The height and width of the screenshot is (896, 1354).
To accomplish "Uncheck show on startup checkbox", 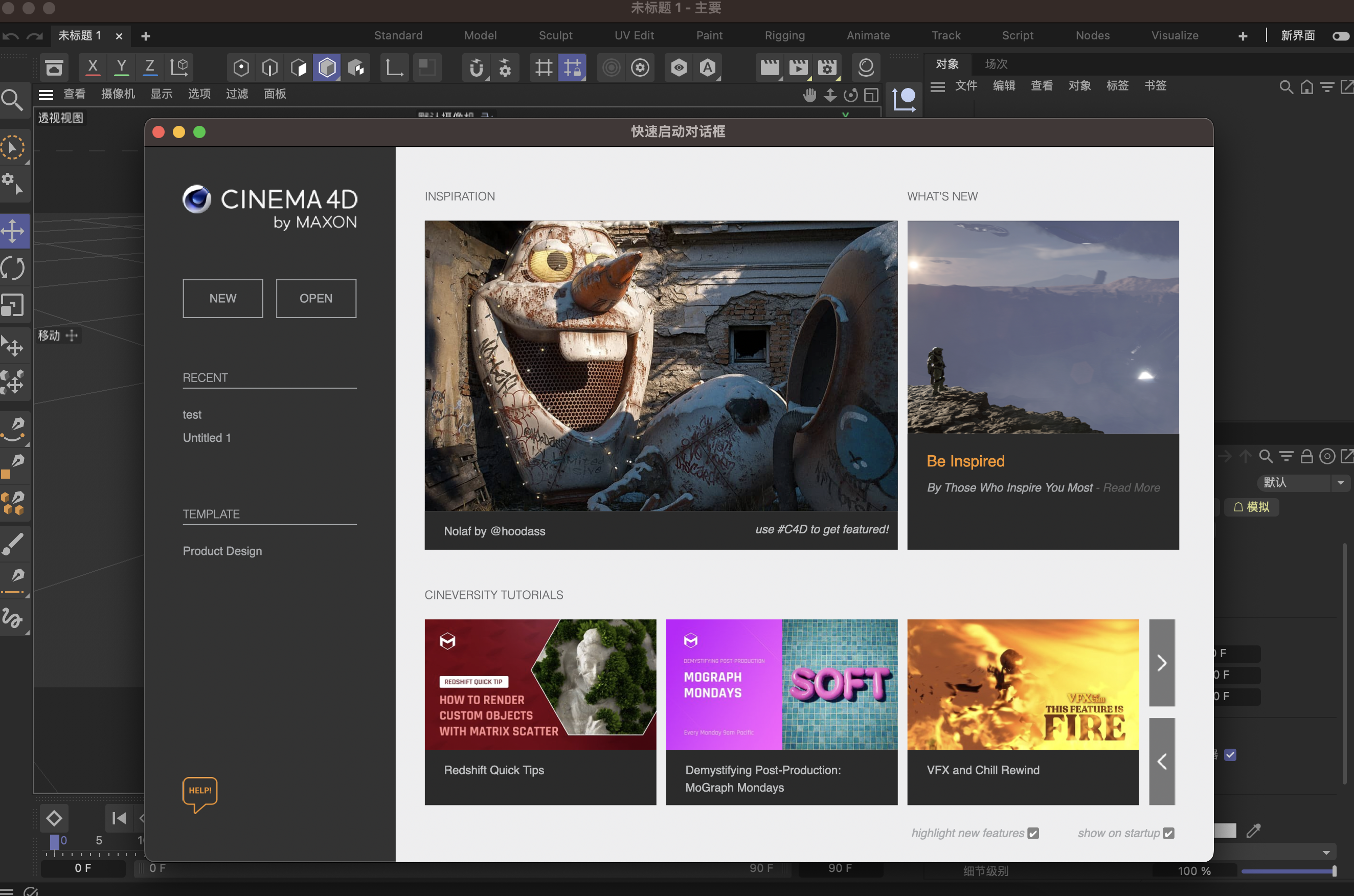I will [x=1168, y=833].
